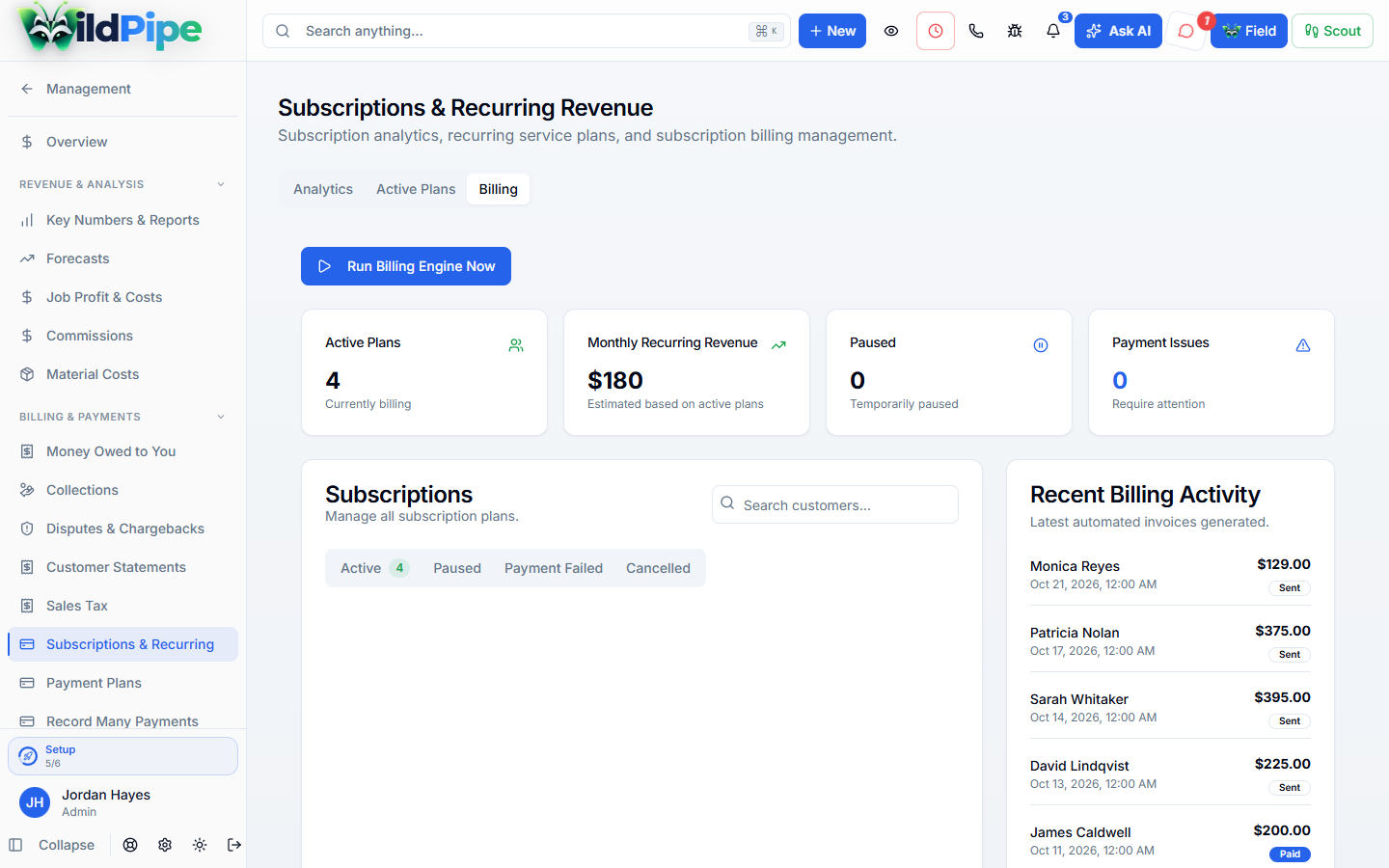Switch to the Active Plans tab

[416, 189]
